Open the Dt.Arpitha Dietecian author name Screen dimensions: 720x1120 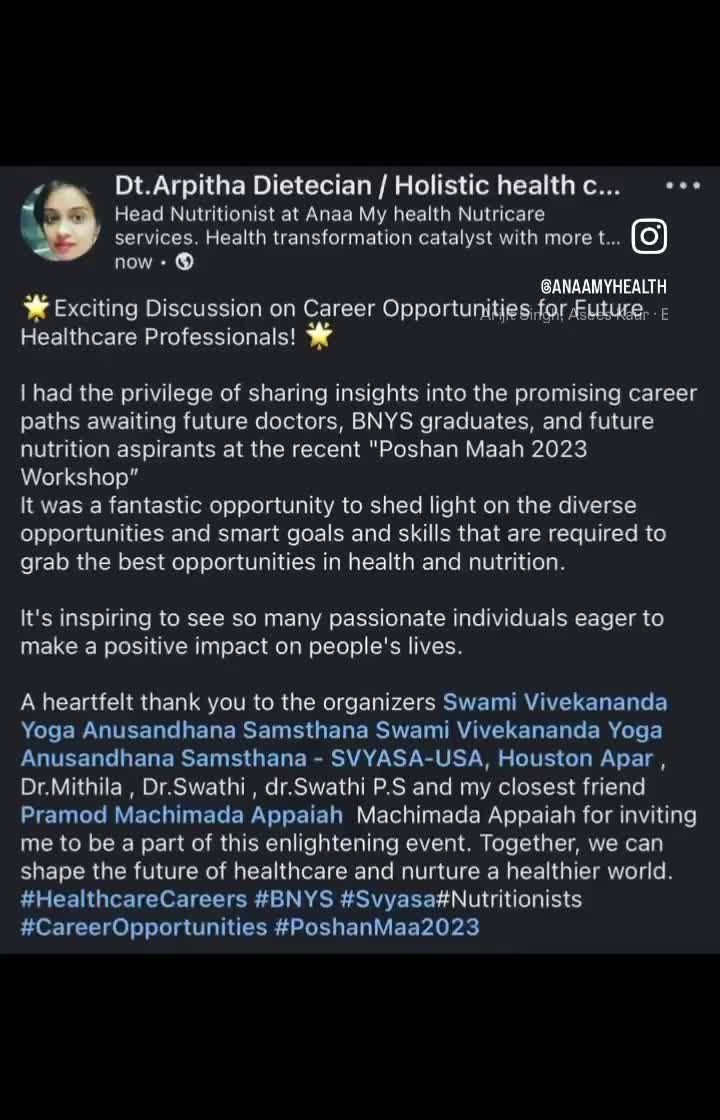tap(367, 186)
